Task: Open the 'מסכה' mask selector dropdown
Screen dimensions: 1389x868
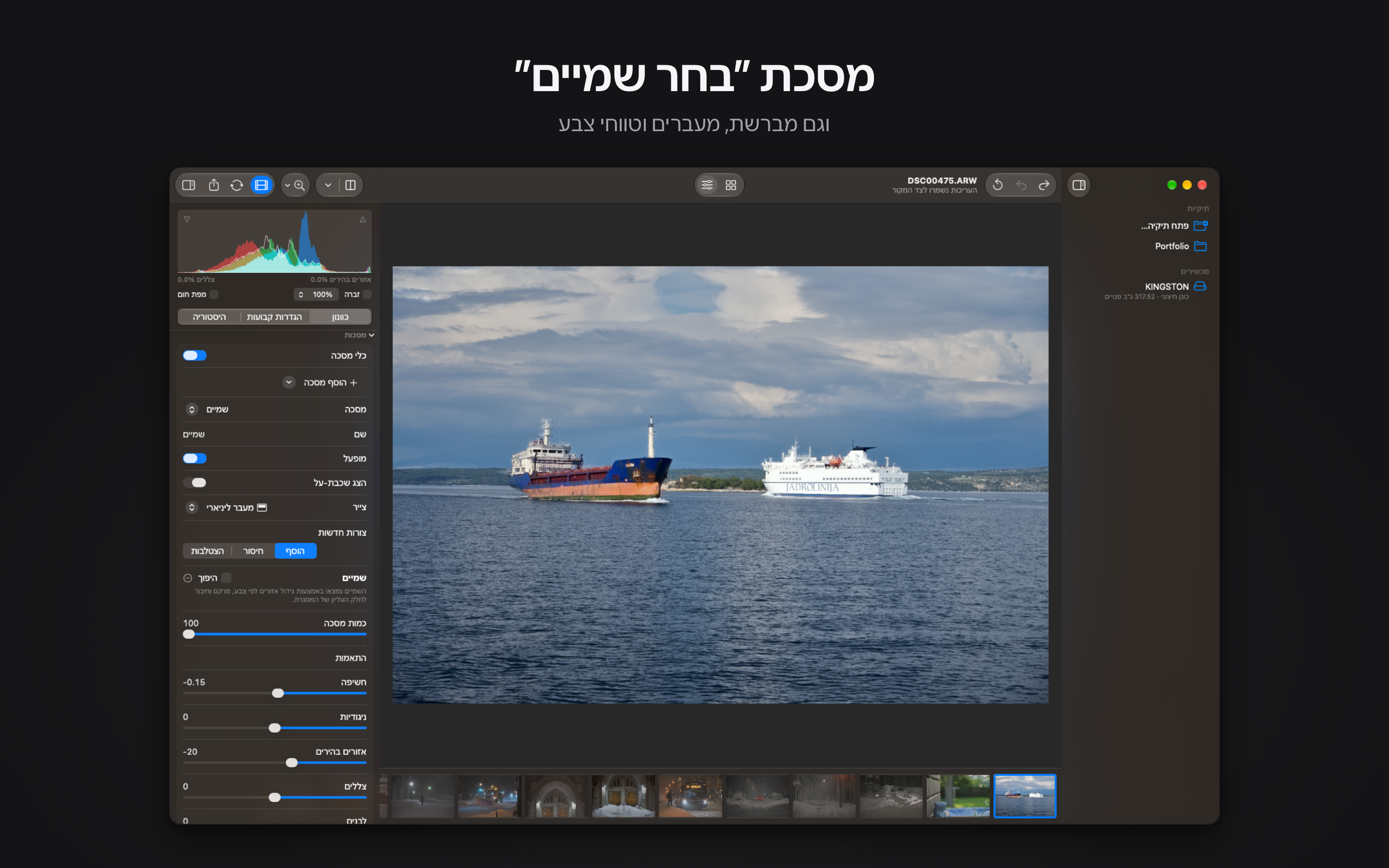Action: [191, 409]
